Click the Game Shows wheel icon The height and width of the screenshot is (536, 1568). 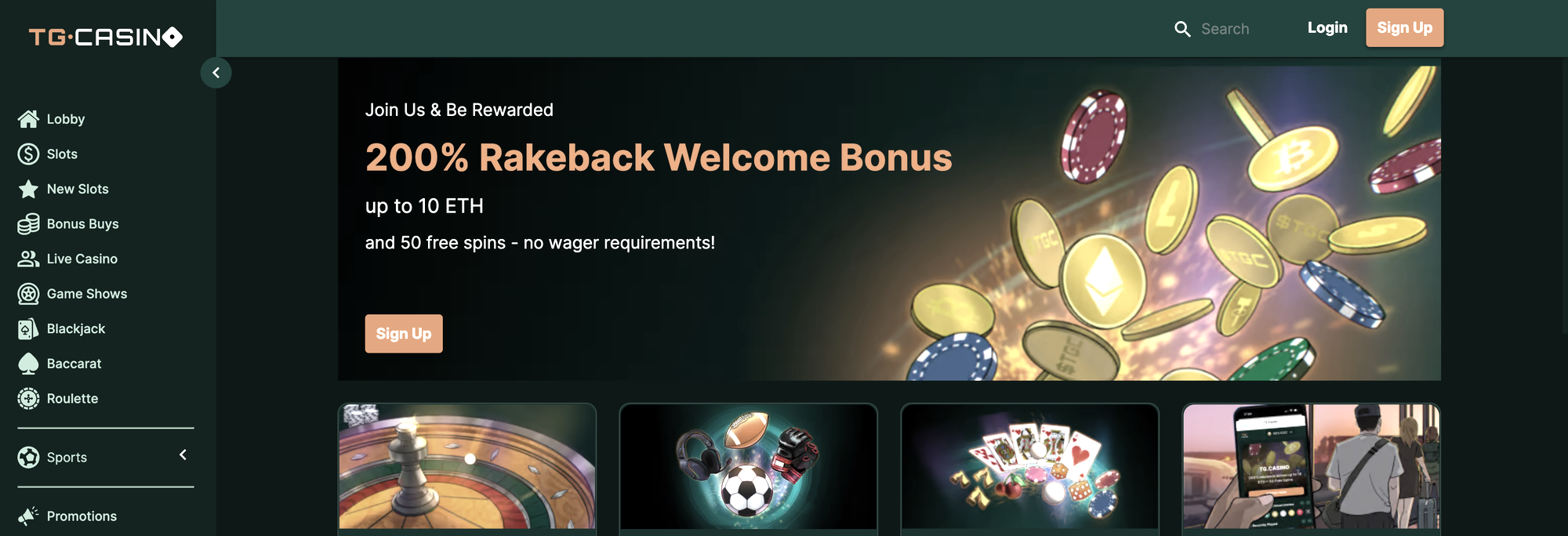[28, 294]
